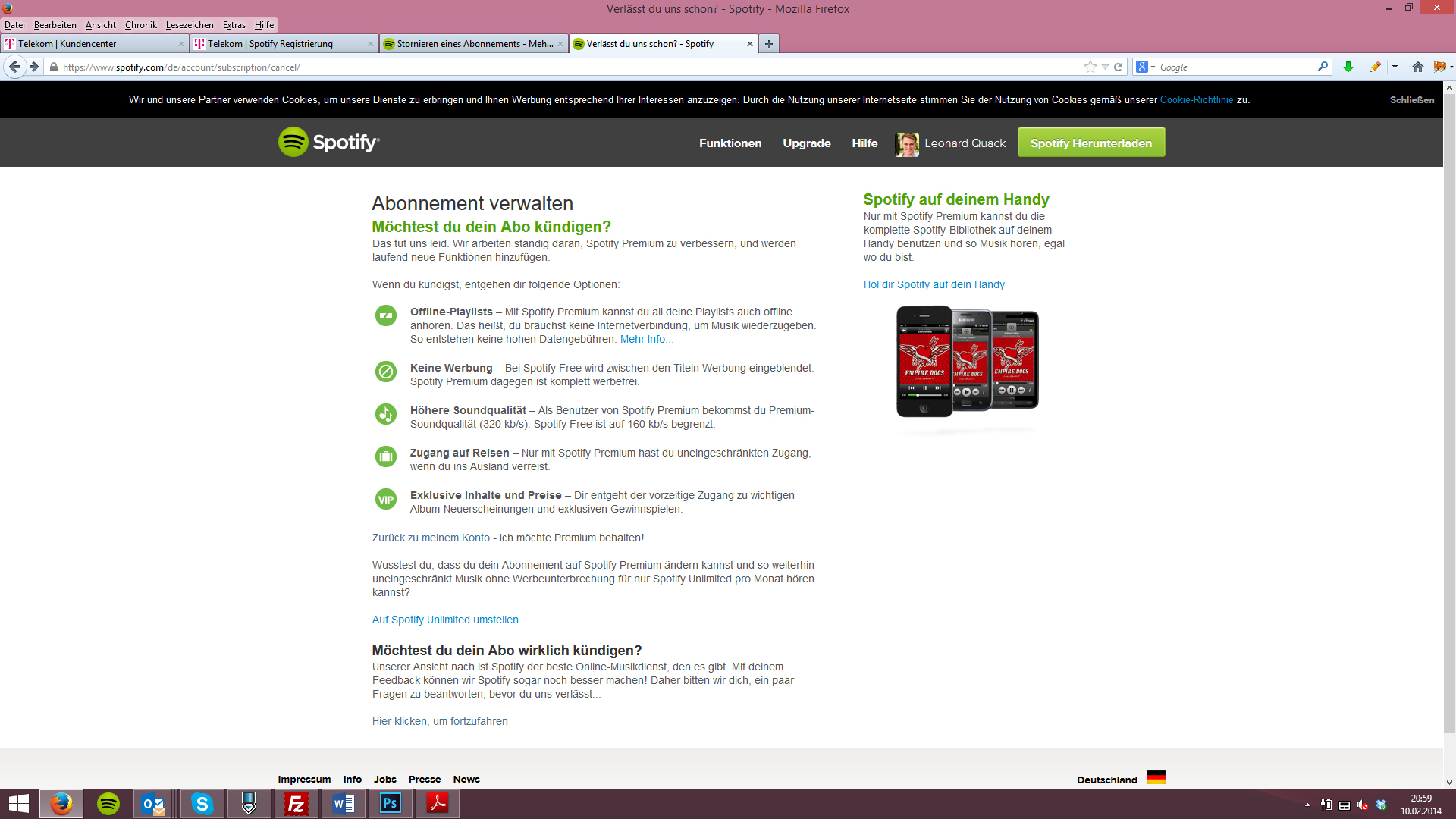Go to the Firefox home page icon
1456x819 pixels.
pos(1417,67)
